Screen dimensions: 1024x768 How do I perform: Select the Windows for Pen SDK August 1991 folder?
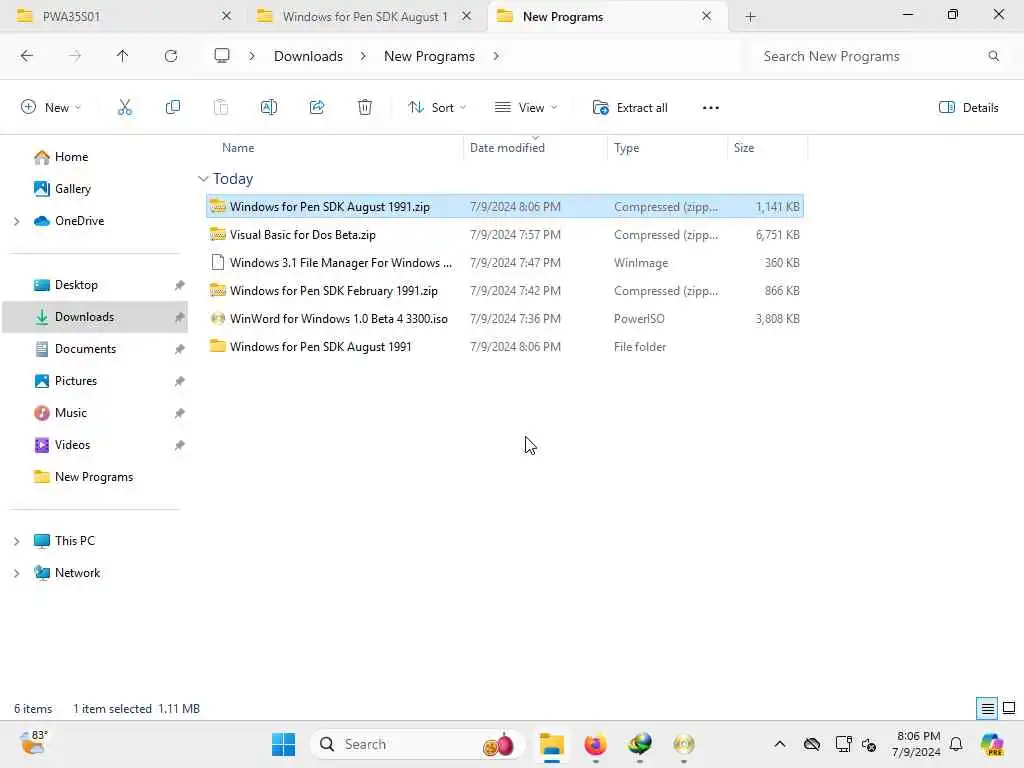504,347
